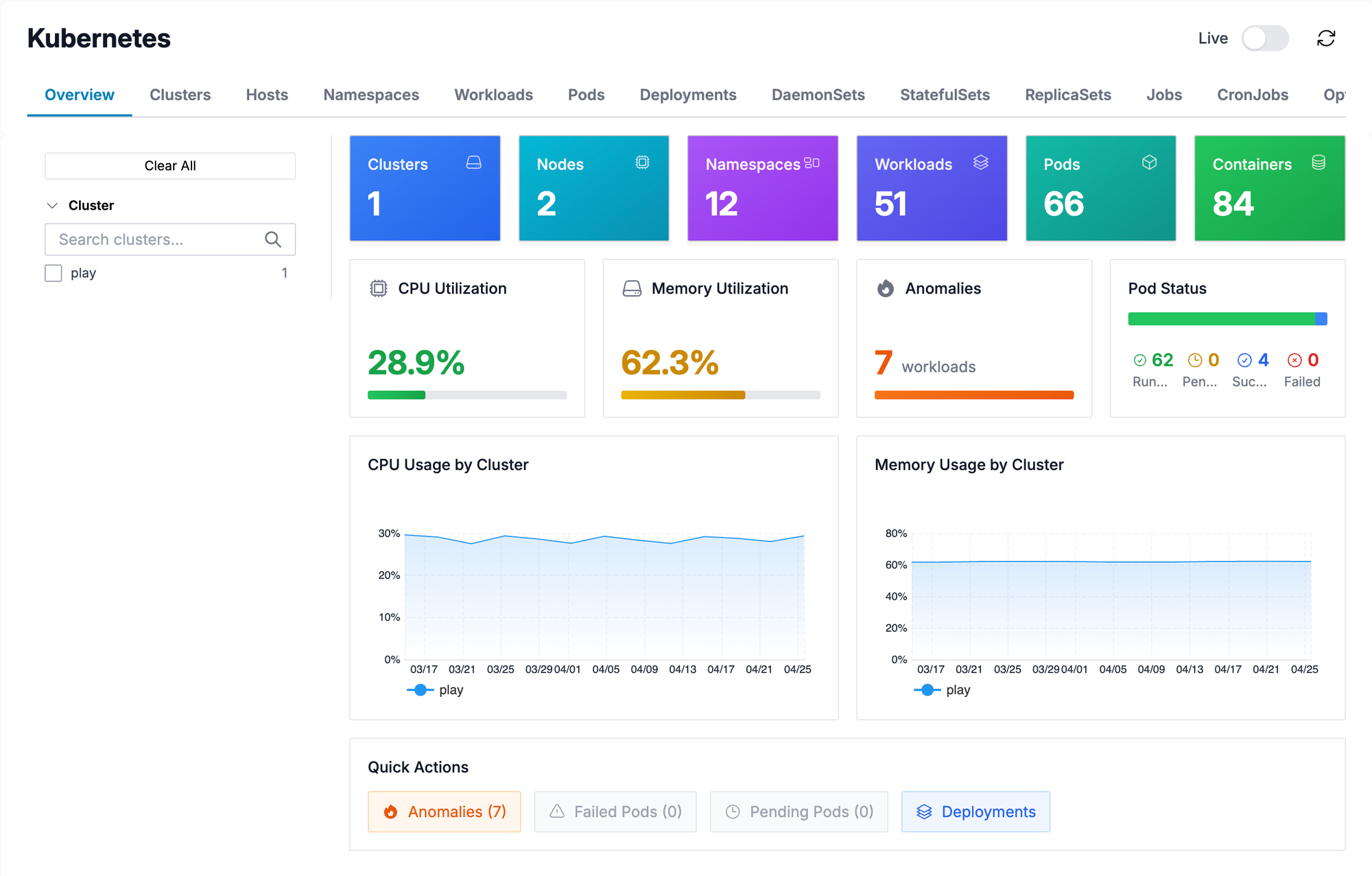Click the Clusters card disk icon
The height and width of the screenshot is (876, 1372).
tap(473, 163)
